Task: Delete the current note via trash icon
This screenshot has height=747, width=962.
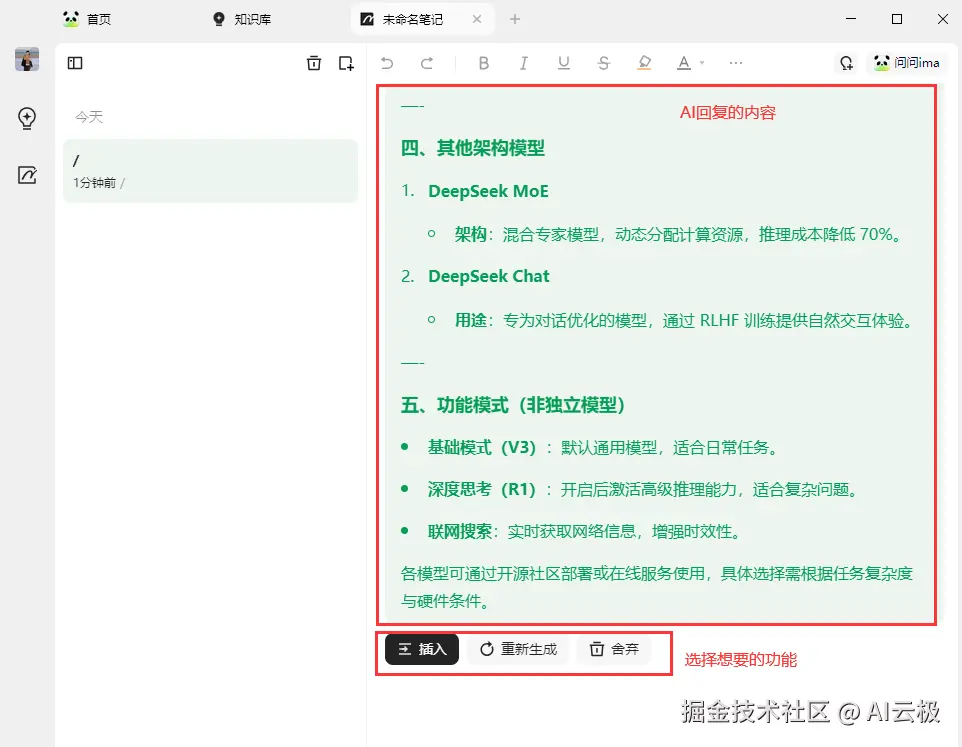Action: tap(314, 63)
